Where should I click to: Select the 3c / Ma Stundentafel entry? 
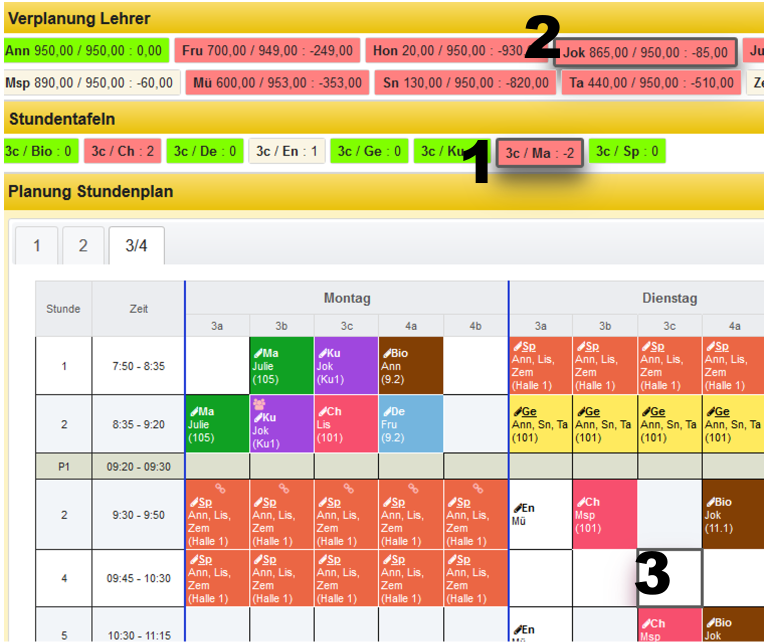[x=540, y=152]
